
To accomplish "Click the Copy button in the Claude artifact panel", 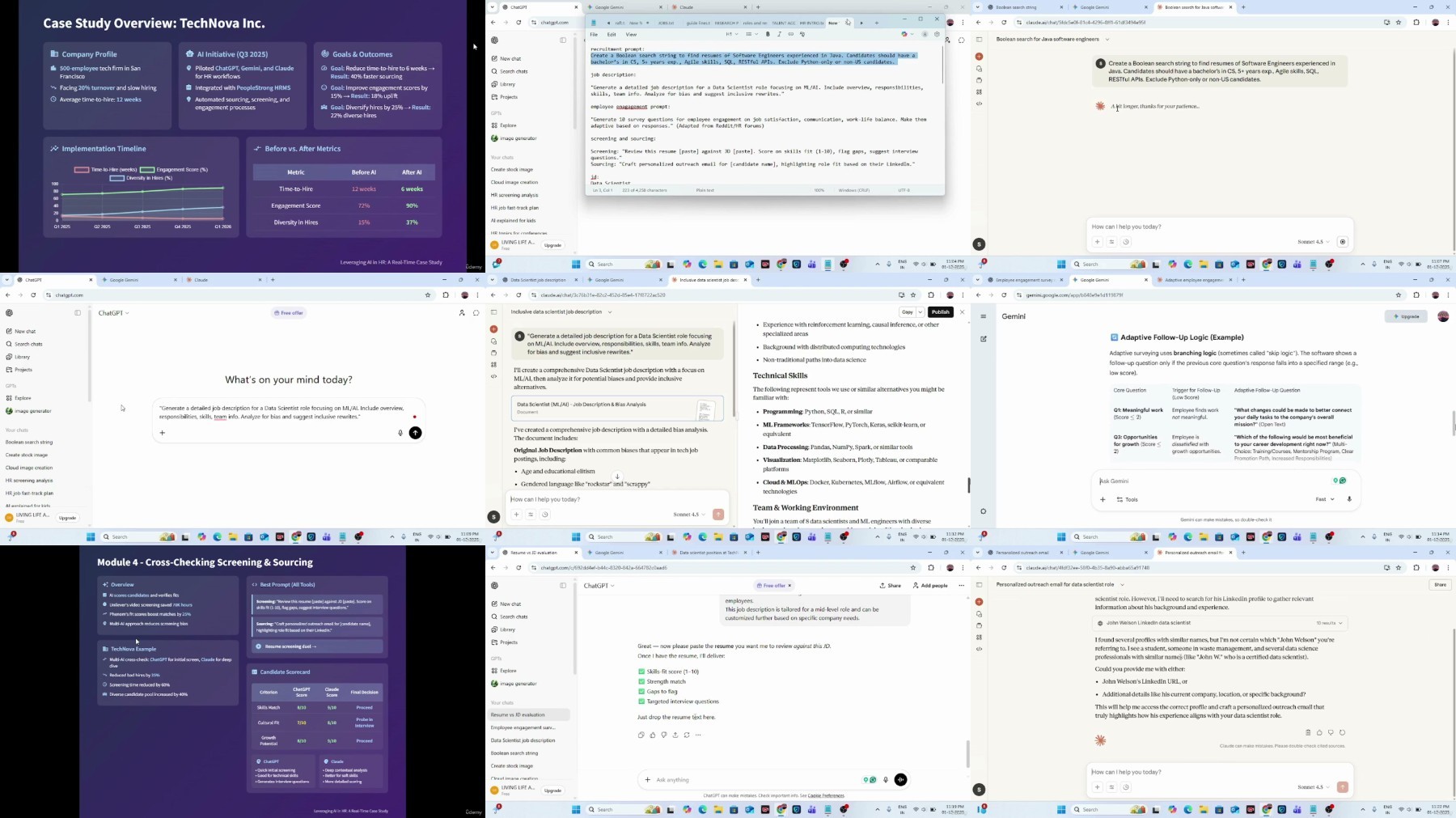I will [x=908, y=312].
